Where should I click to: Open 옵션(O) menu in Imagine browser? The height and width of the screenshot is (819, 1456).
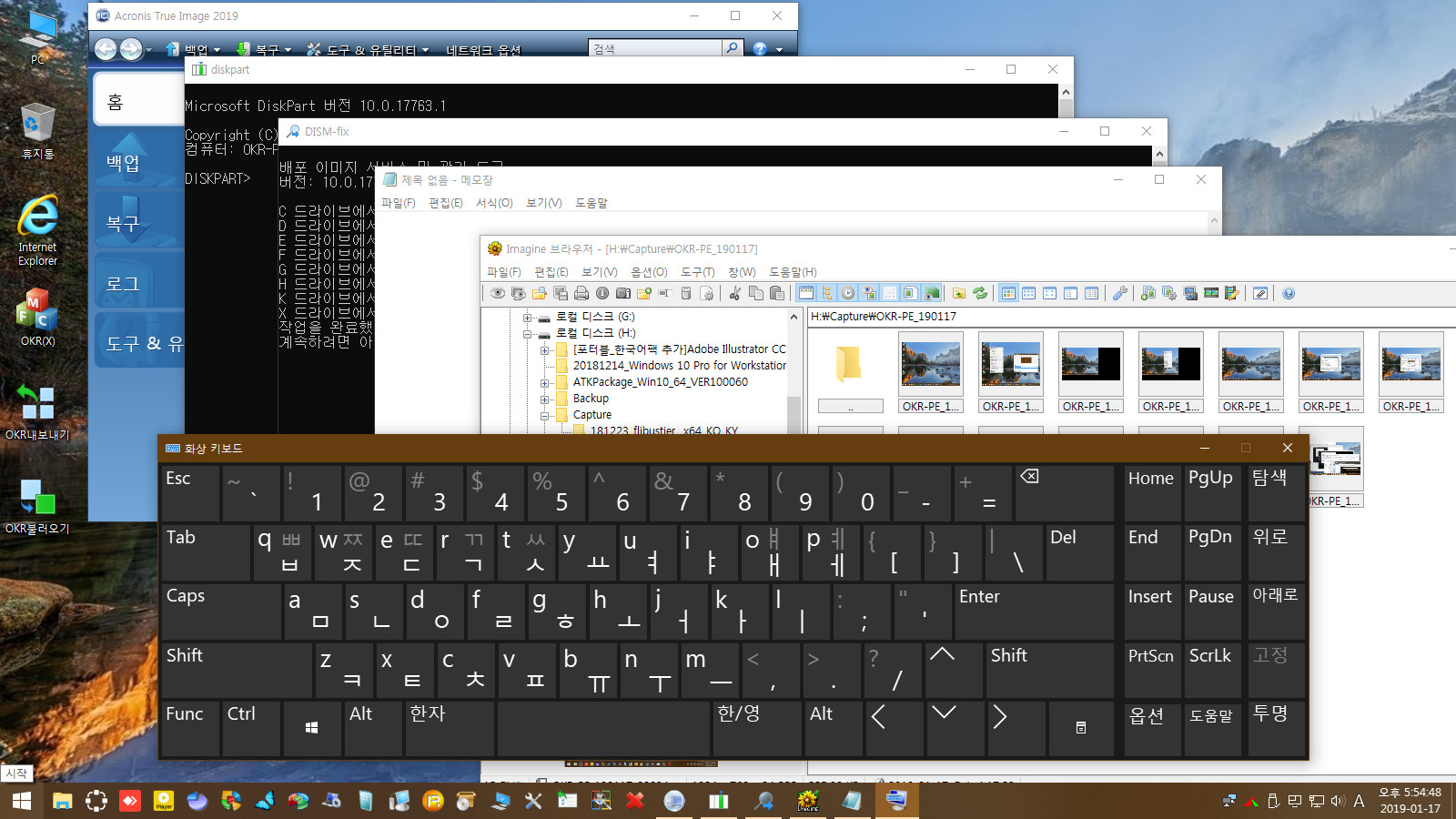(649, 272)
